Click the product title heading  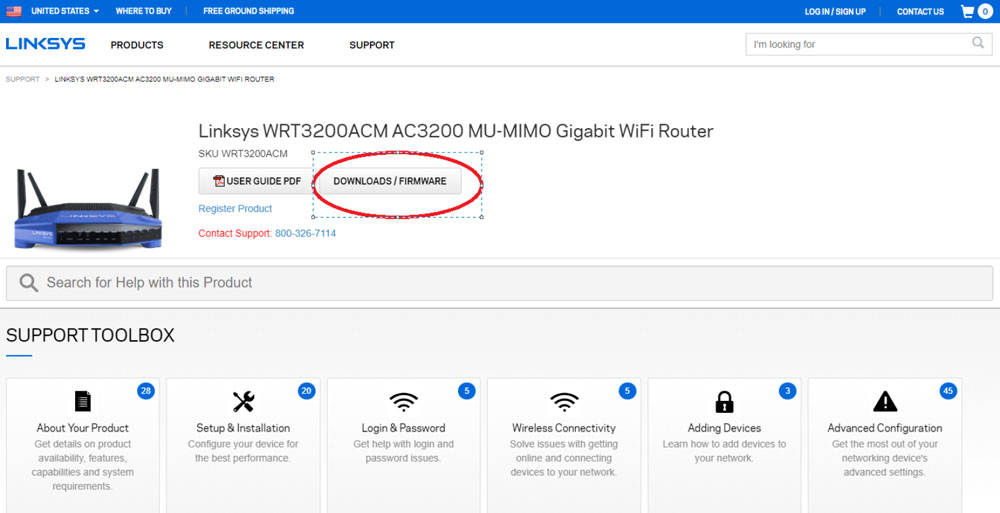[456, 131]
